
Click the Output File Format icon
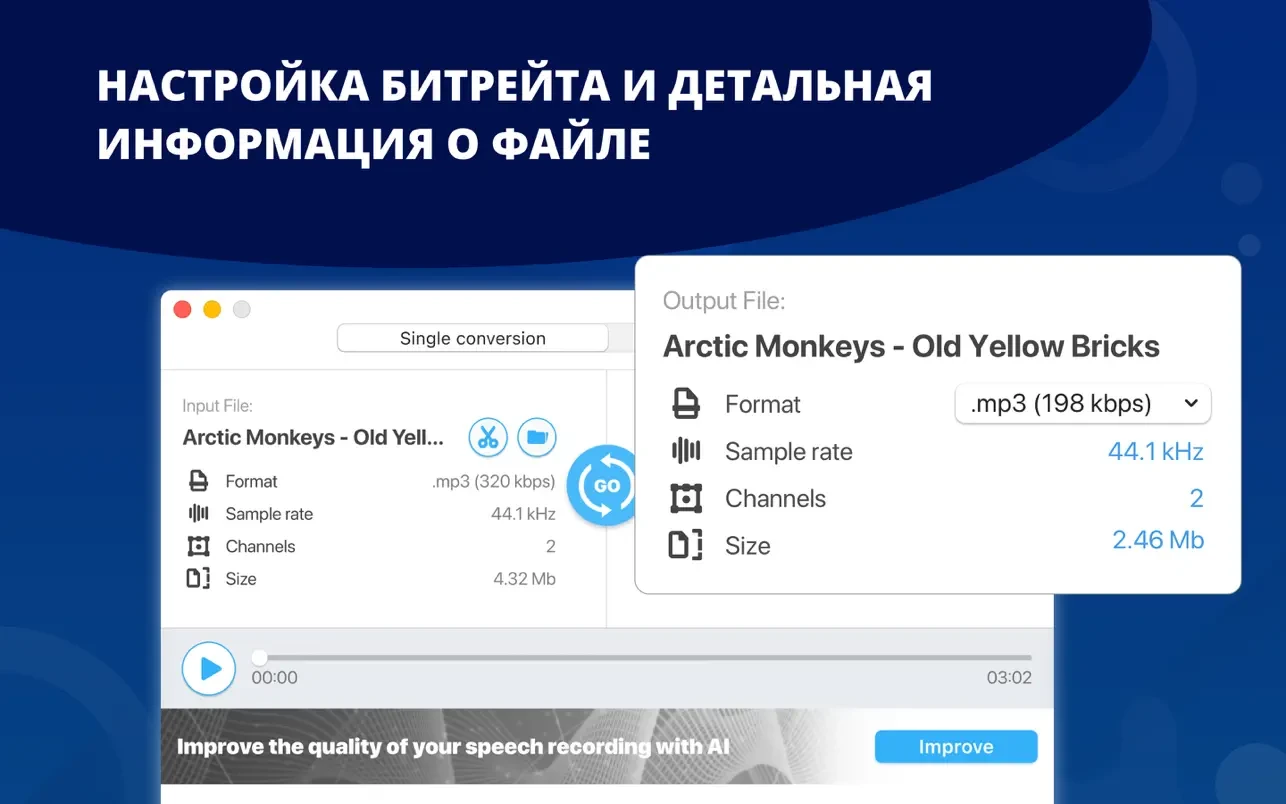point(685,404)
